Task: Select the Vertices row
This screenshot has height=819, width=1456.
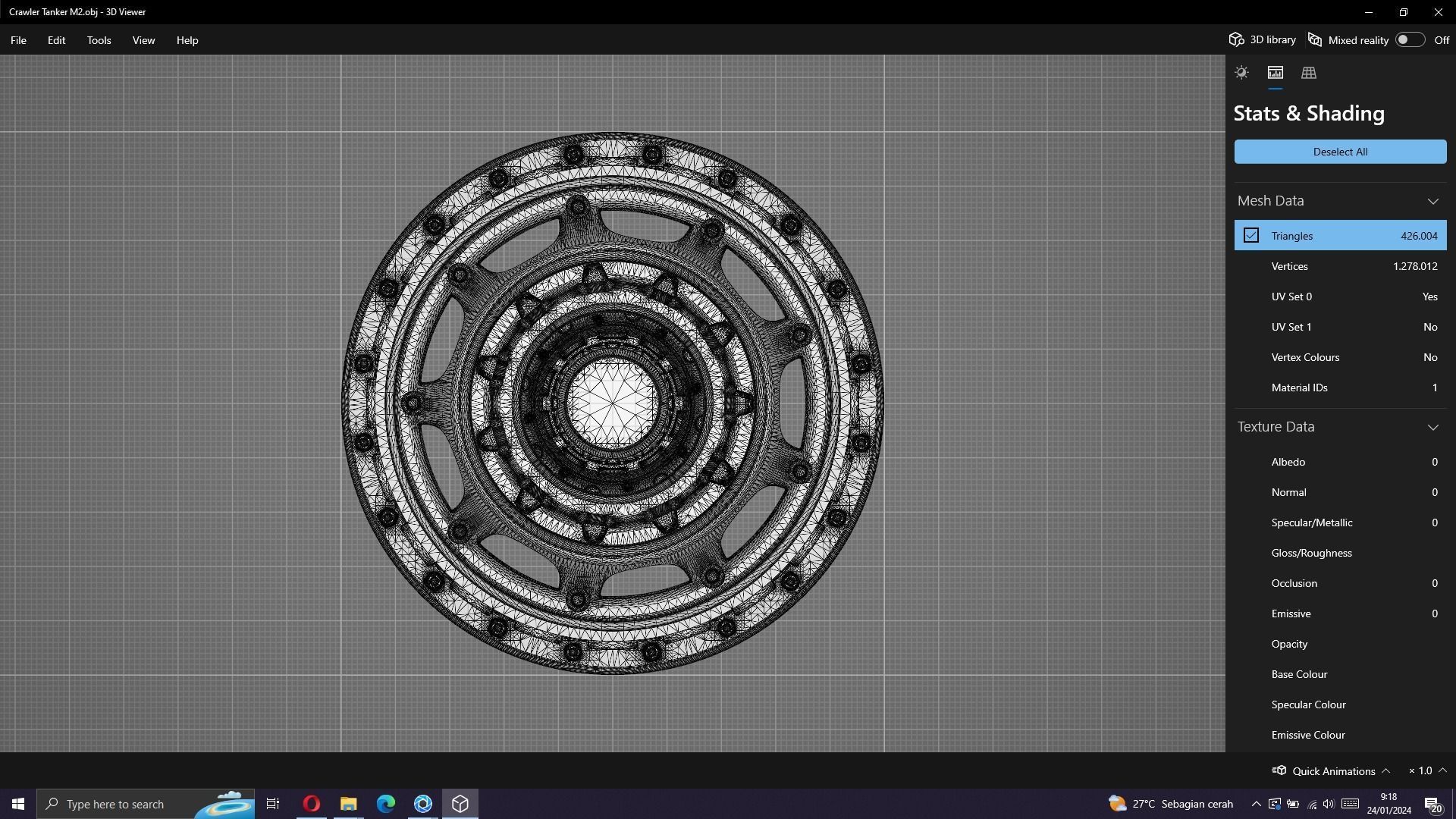Action: click(x=1340, y=266)
